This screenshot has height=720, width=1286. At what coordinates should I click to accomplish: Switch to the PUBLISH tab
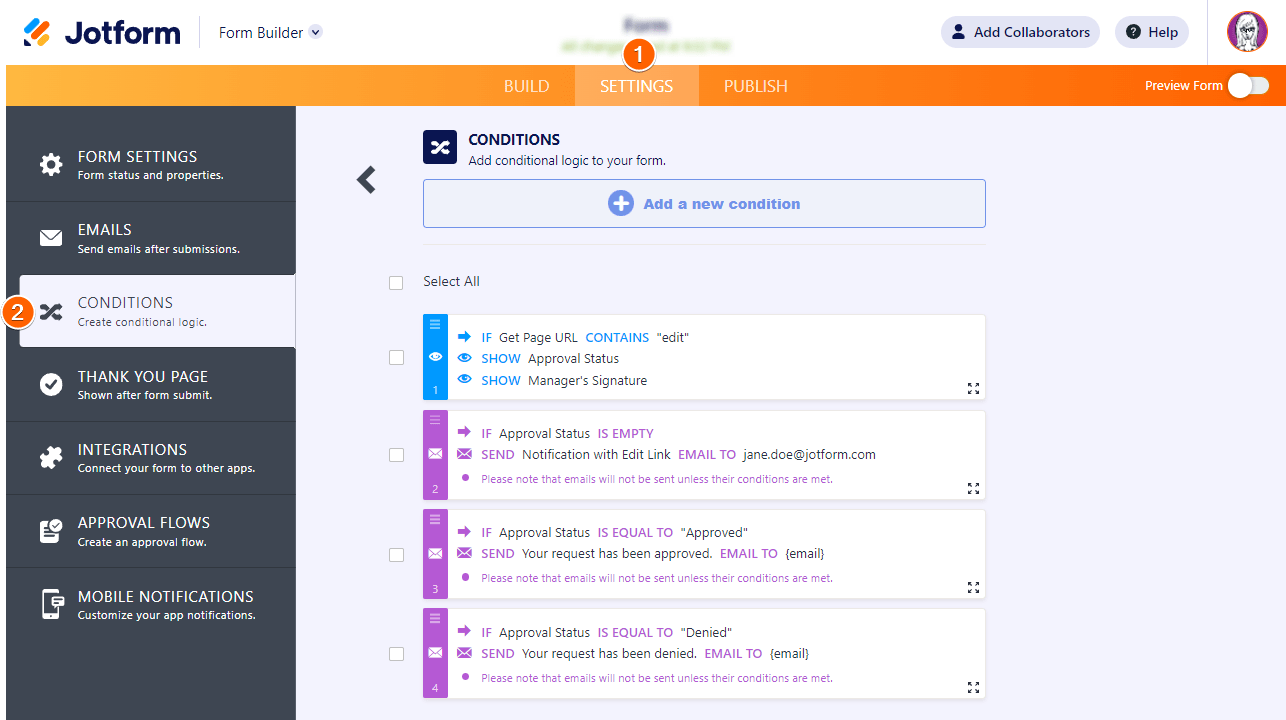tap(756, 86)
